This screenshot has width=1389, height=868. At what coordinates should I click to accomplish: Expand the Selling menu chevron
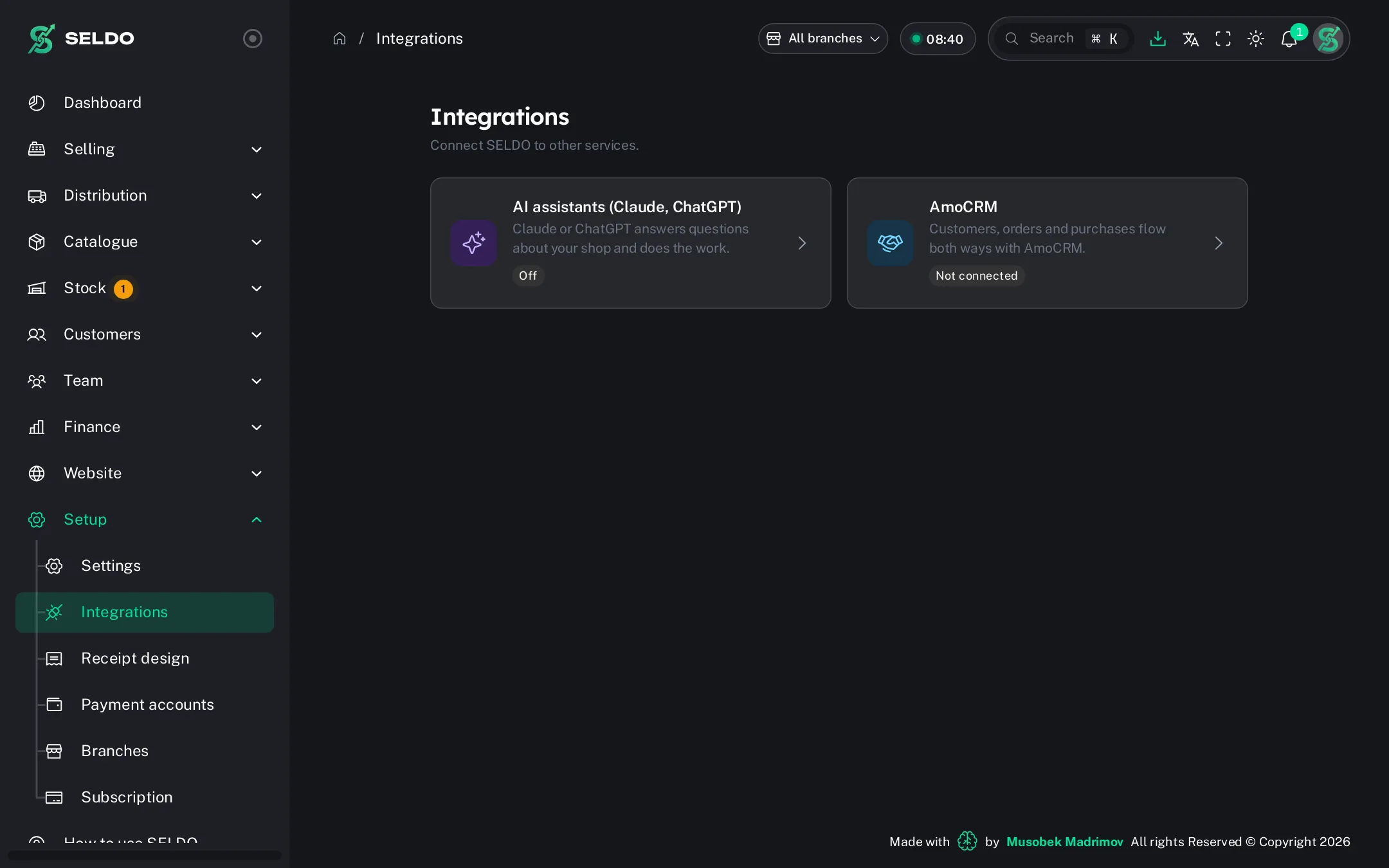(x=257, y=149)
